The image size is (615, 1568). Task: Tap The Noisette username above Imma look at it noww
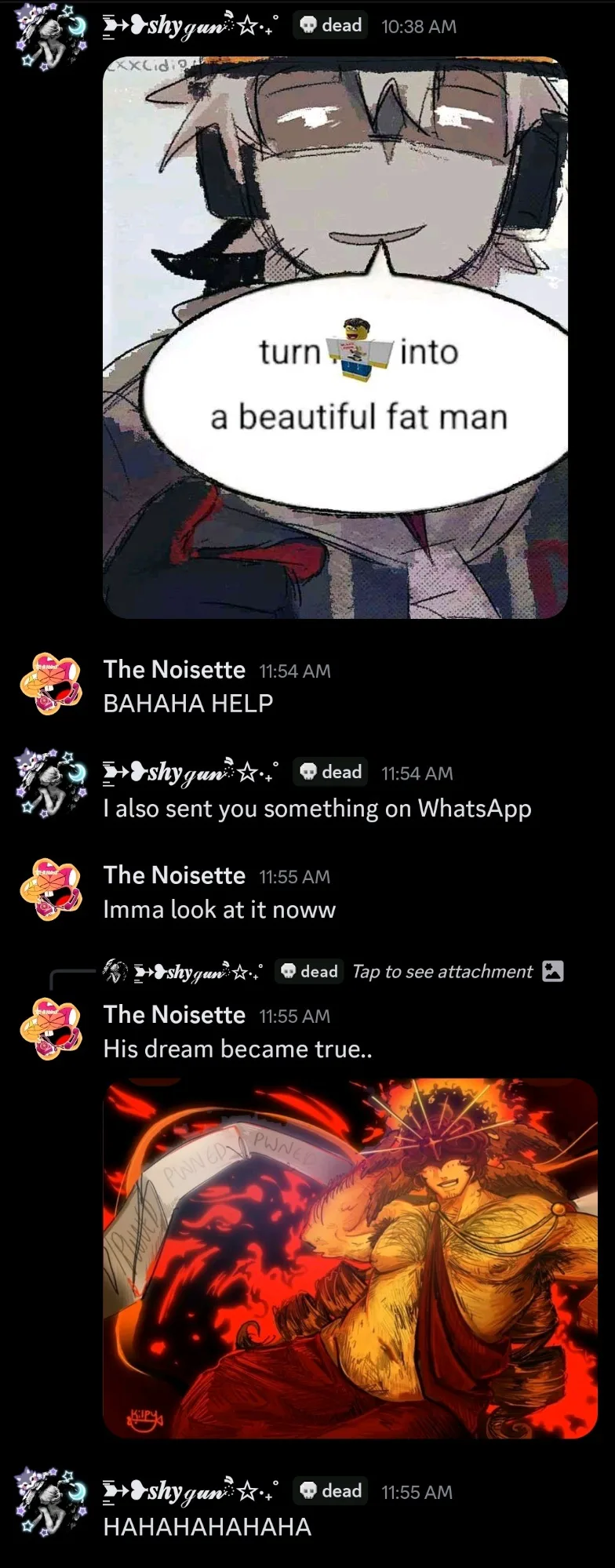point(174,875)
